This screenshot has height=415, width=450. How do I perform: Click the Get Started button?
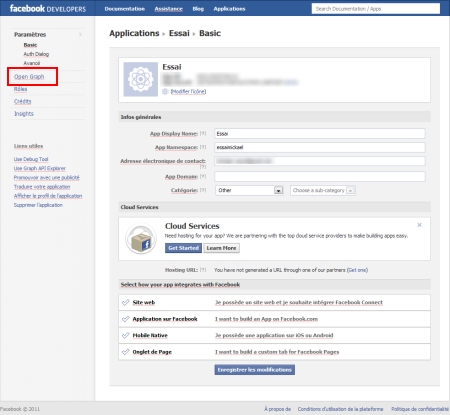183,248
